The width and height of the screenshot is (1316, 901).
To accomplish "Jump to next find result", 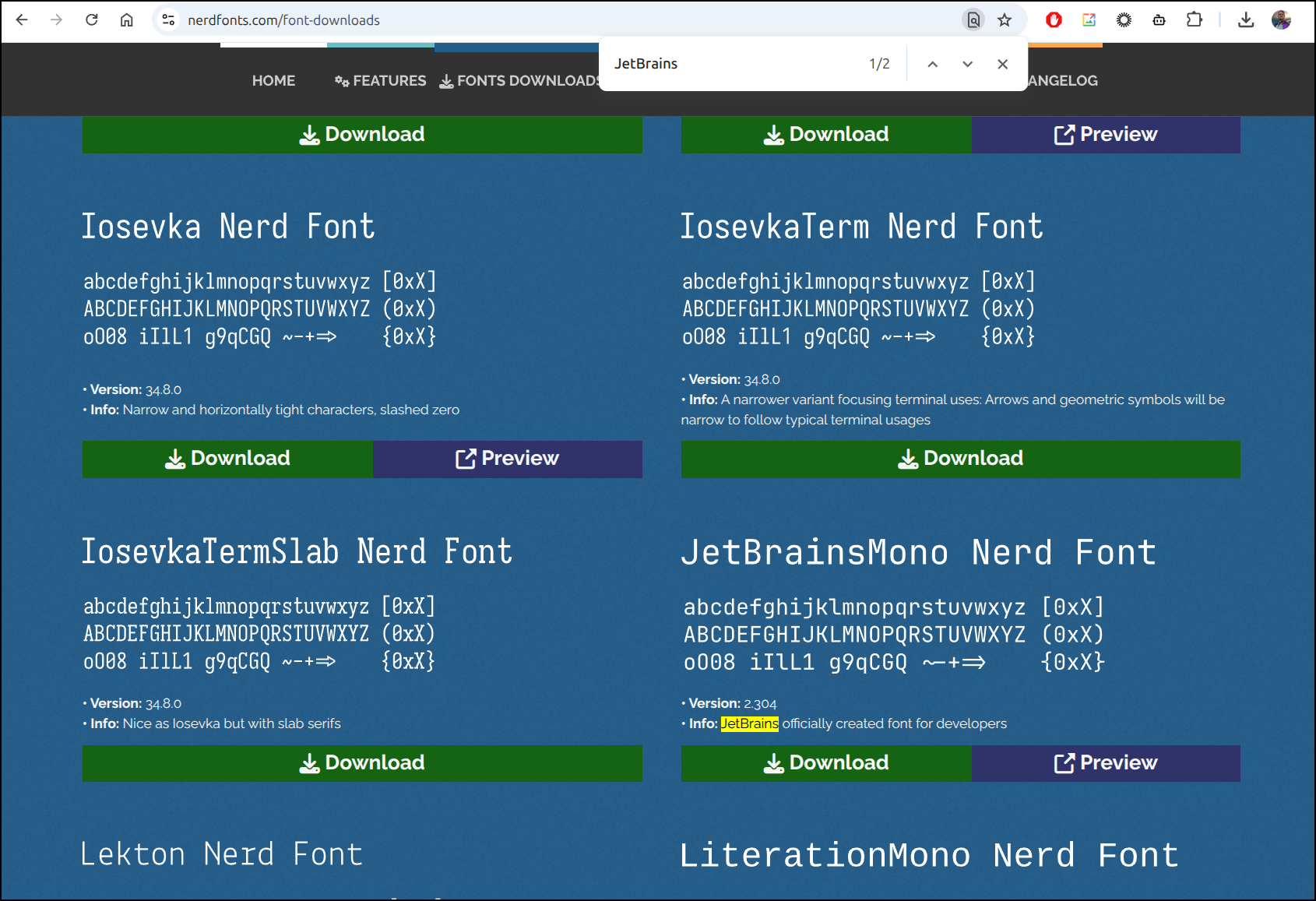I will pyautogui.click(x=967, y=64).
